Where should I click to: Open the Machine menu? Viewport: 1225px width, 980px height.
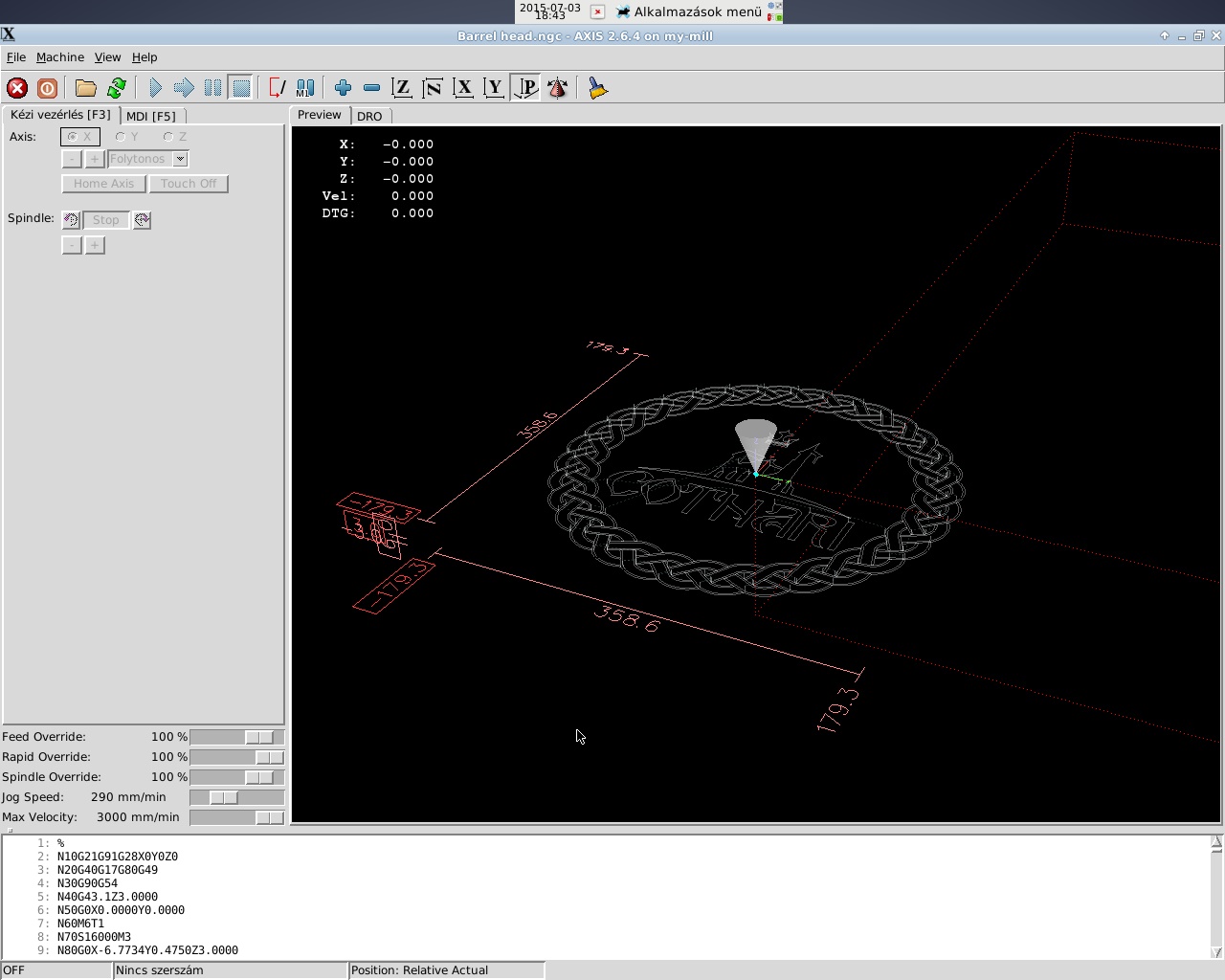tap(60, 57)
